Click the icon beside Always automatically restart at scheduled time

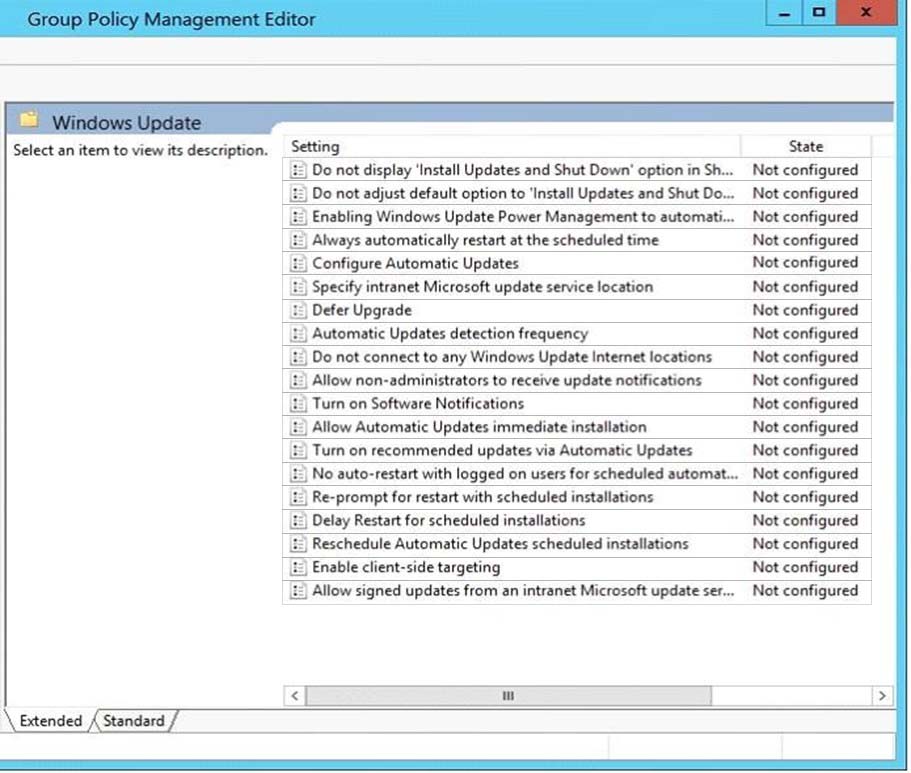tap(298, 240)
